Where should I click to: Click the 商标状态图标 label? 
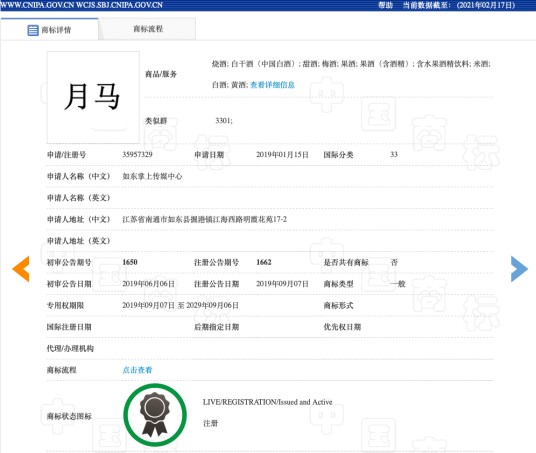pyautogui.click(x=69, y=416)
